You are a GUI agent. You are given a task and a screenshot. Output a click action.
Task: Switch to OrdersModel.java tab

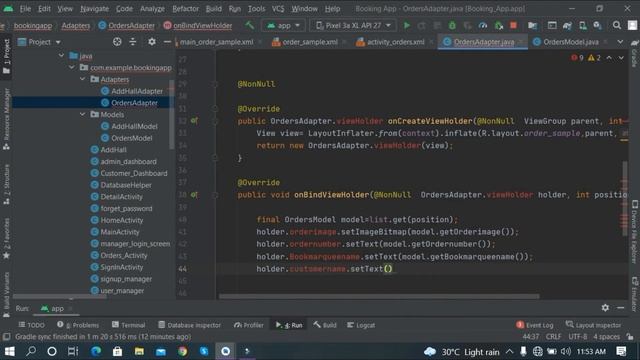tap(571, 42)
